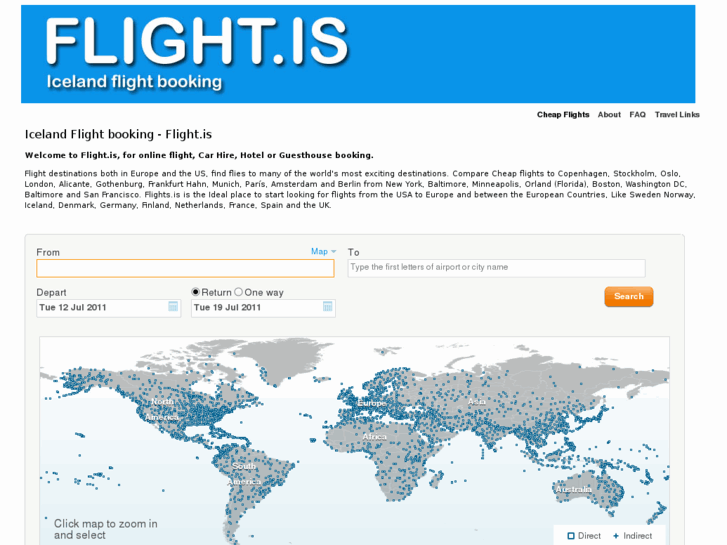Open the Return date calendar icon
Image resolution: width=727 pixels, height=545 pixels.
coord(327,307)
